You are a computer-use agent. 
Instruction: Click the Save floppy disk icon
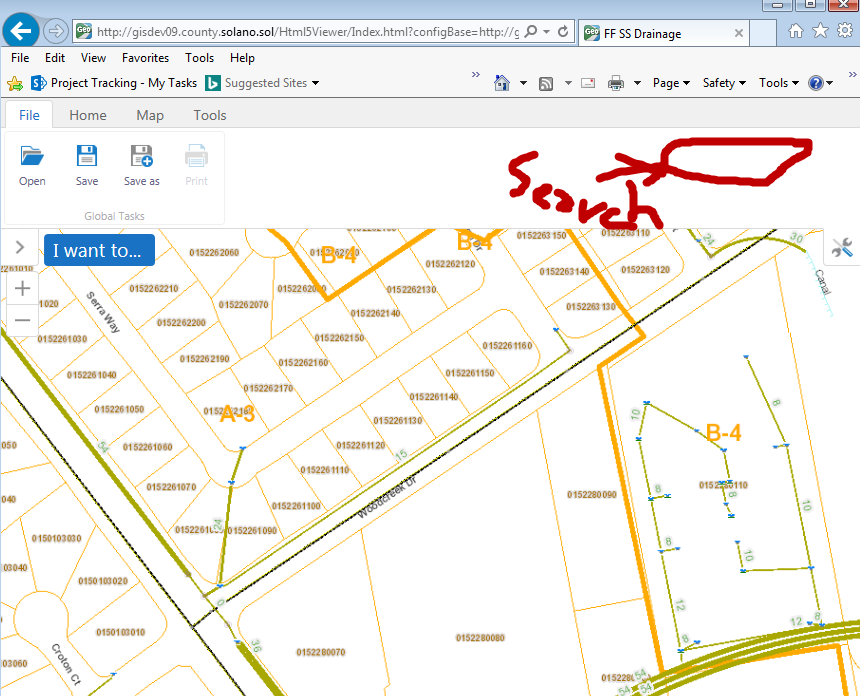(x=87, y=156)
